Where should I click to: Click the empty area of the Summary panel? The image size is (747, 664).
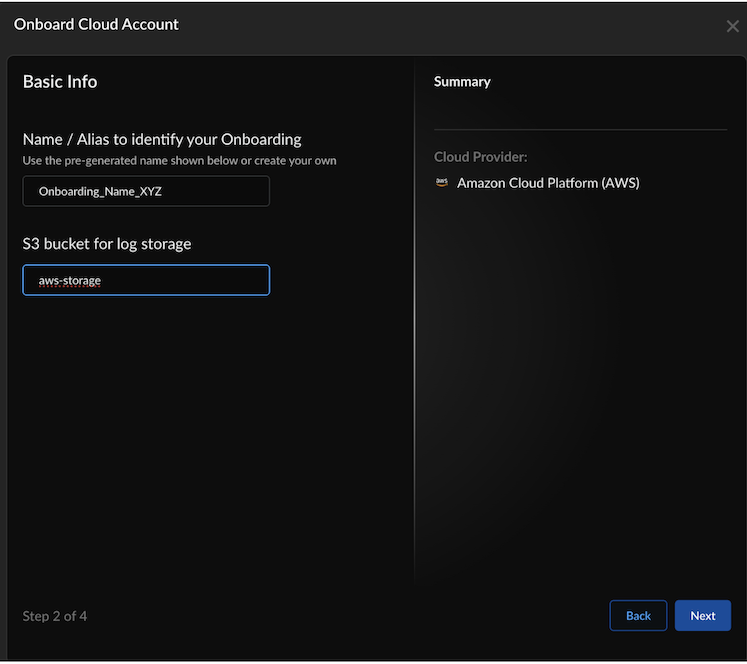580,400
